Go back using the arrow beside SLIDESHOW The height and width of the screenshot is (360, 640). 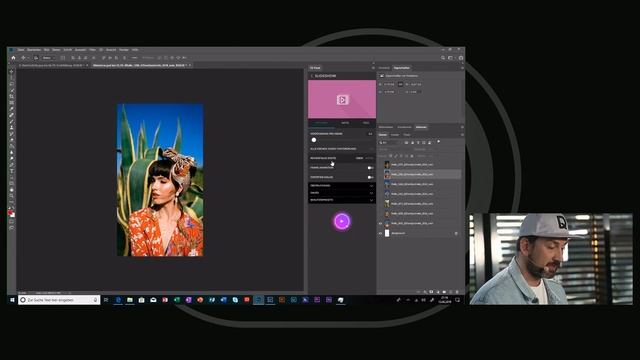click(311, 76)
